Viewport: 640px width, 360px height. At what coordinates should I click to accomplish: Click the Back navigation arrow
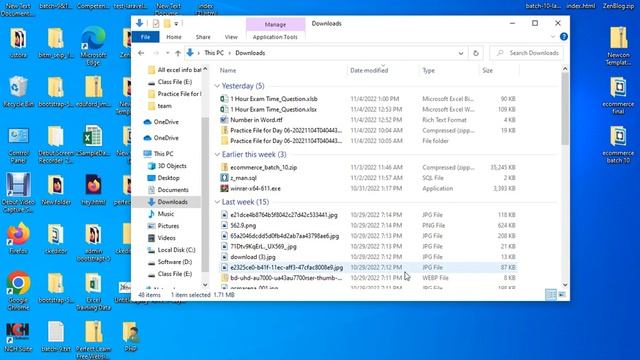click(141, 53)
